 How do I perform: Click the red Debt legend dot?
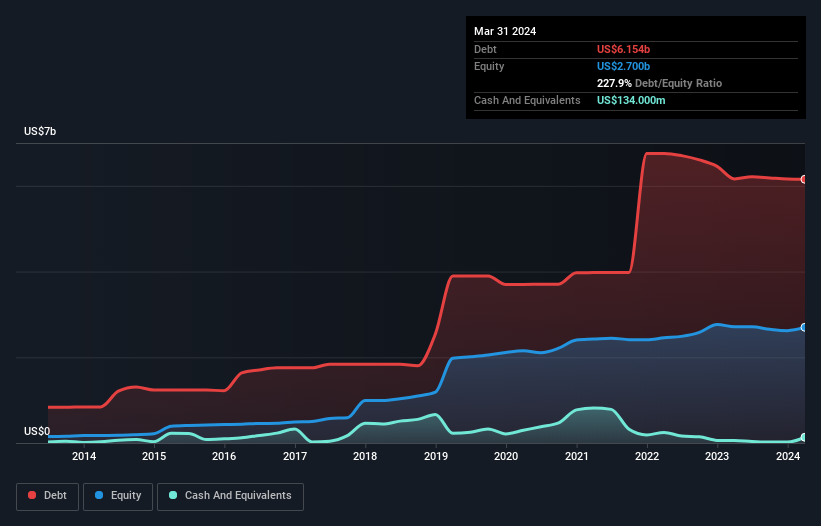(x=32, y=495)
